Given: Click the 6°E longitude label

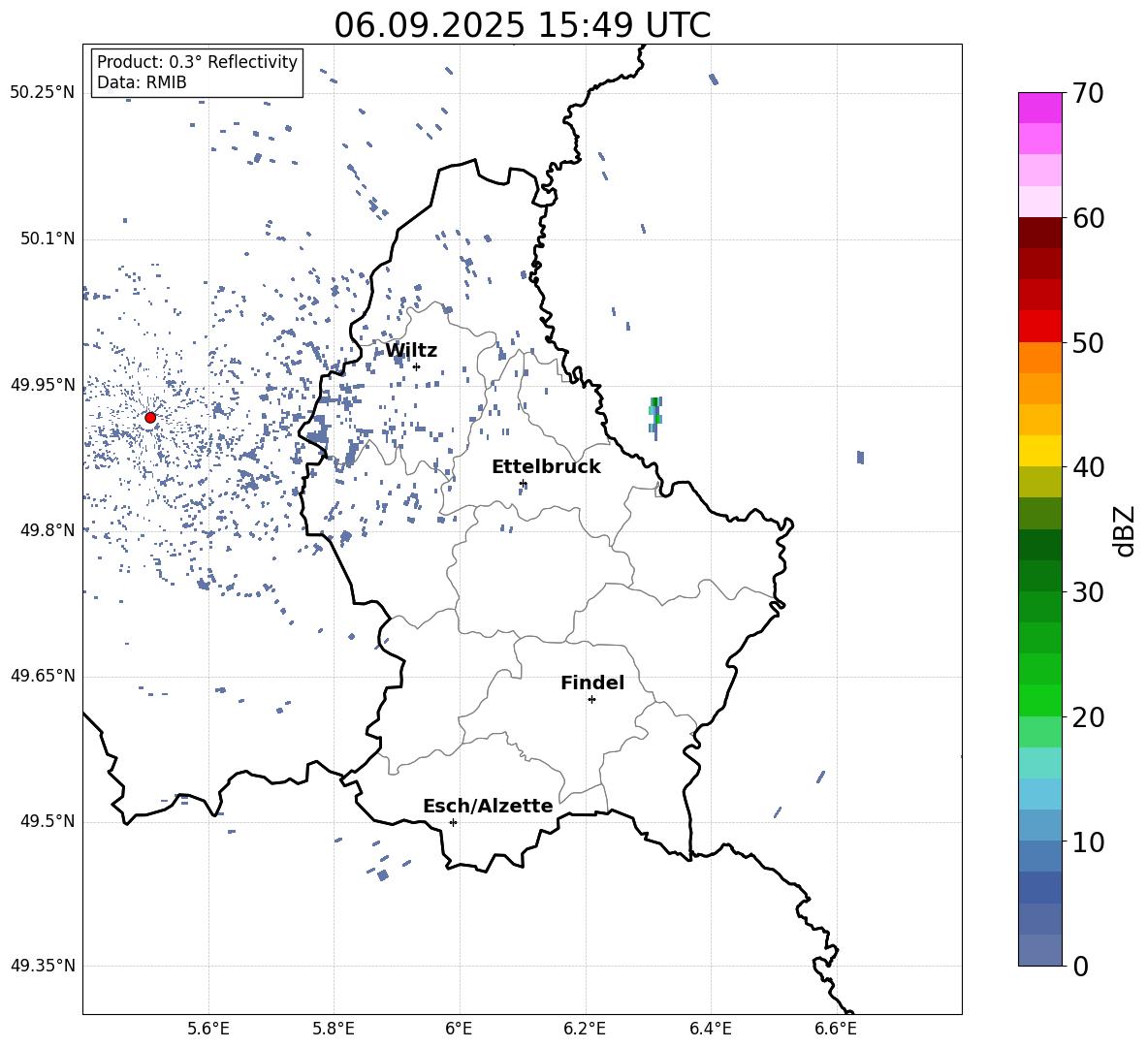Looking at the screenshot, I should pyautogui.click(x=459, y=1029).
